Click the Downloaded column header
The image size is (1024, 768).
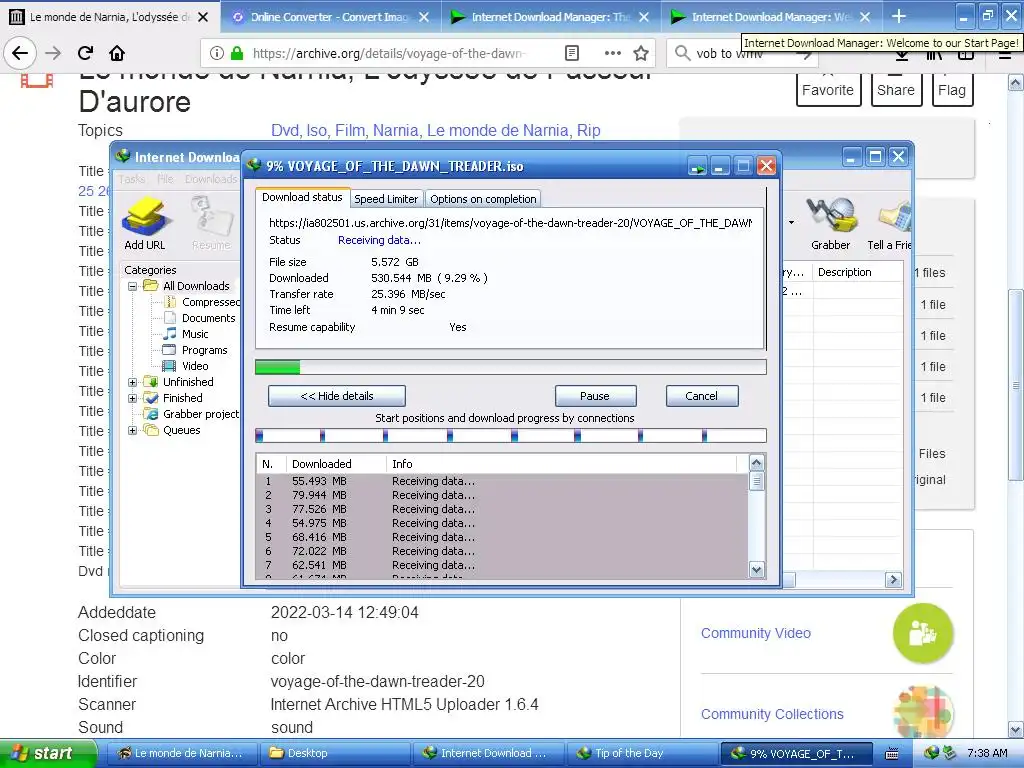[x=336, y=464]
